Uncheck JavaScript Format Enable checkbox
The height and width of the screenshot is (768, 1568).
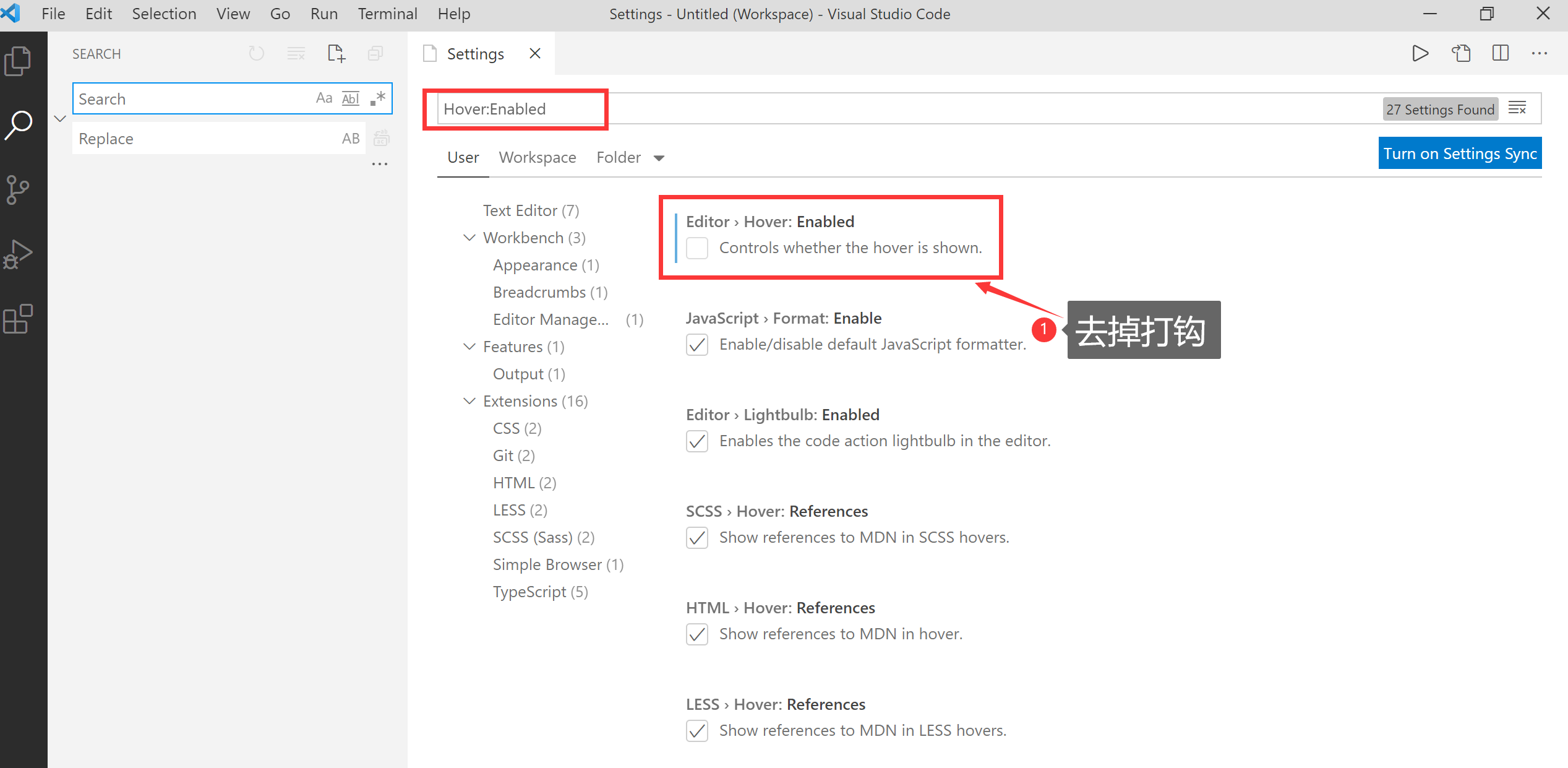point(697,345)
